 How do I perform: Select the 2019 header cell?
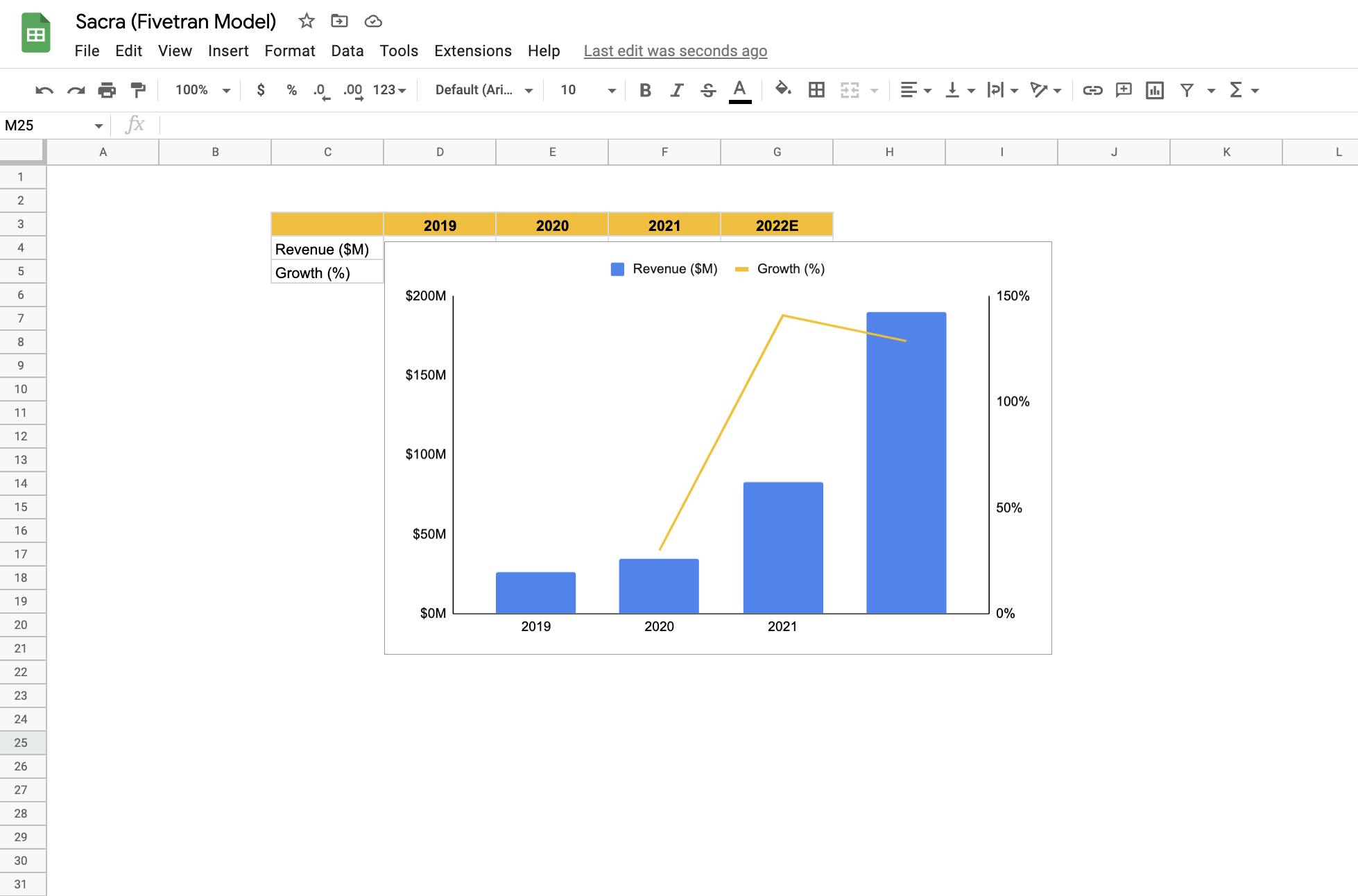(x=440, y=225)
